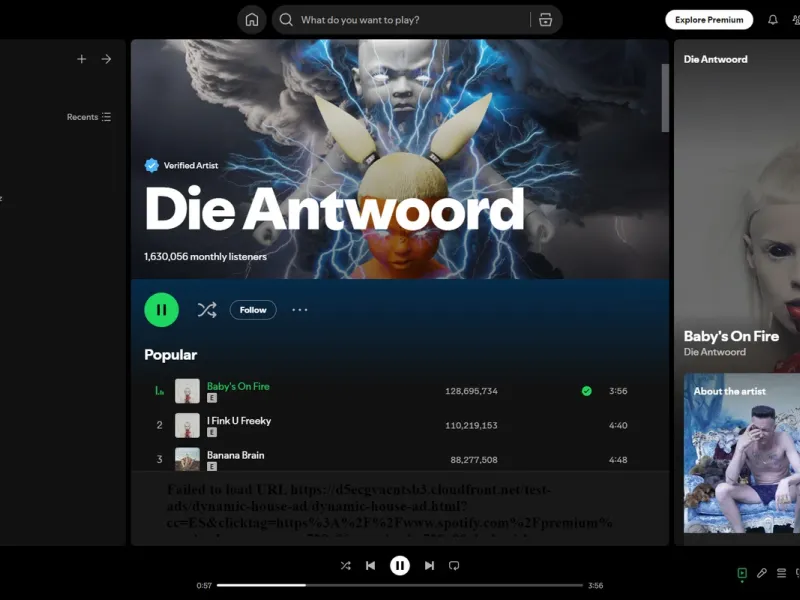Select Baby's On Fire track title
This screenshot has width=800, height=600.
[x=238, y=386]
